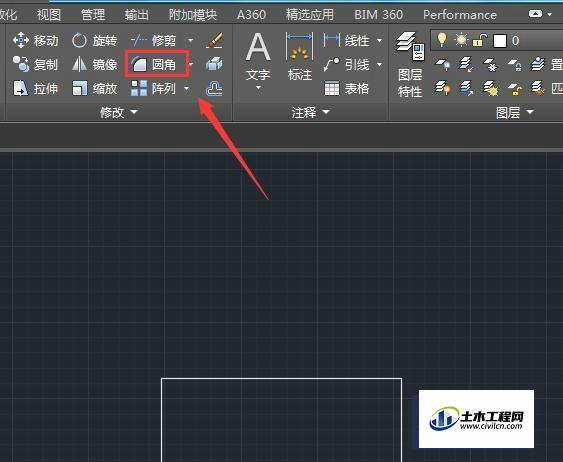Click the white layer color swatch
Screen dimensions: 563x462
point(500,41)
